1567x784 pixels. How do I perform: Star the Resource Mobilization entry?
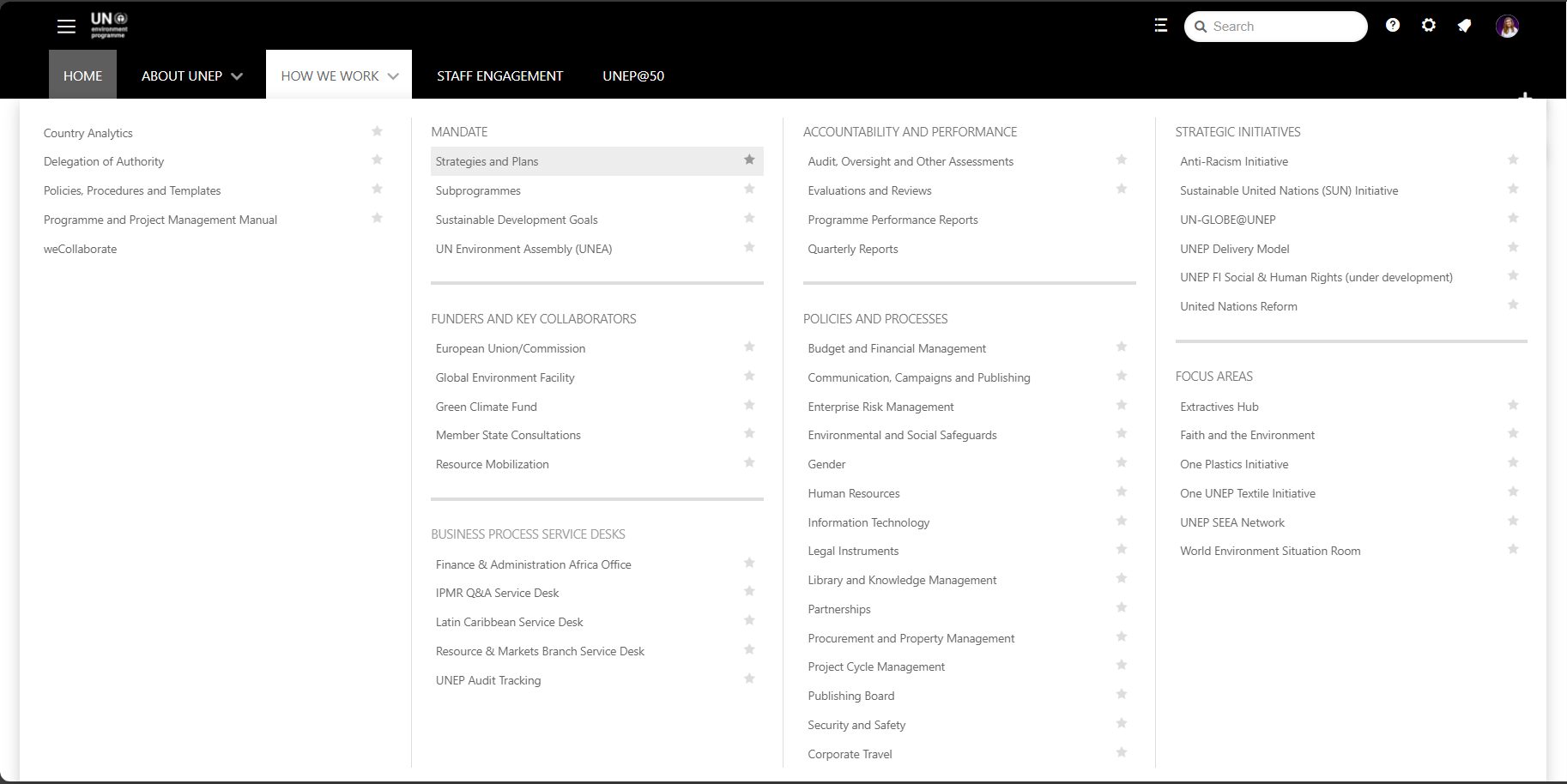point(749,463)
